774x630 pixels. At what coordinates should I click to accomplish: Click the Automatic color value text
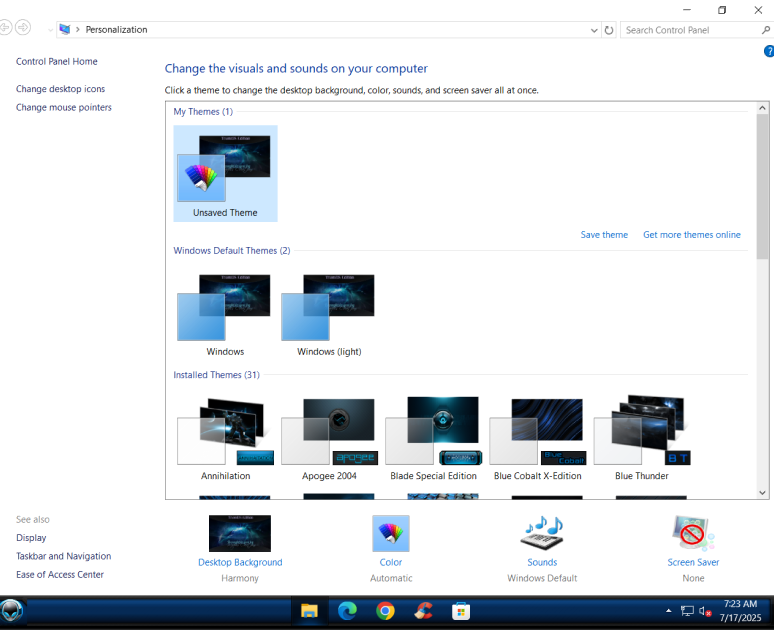click(x=391, y=578)
